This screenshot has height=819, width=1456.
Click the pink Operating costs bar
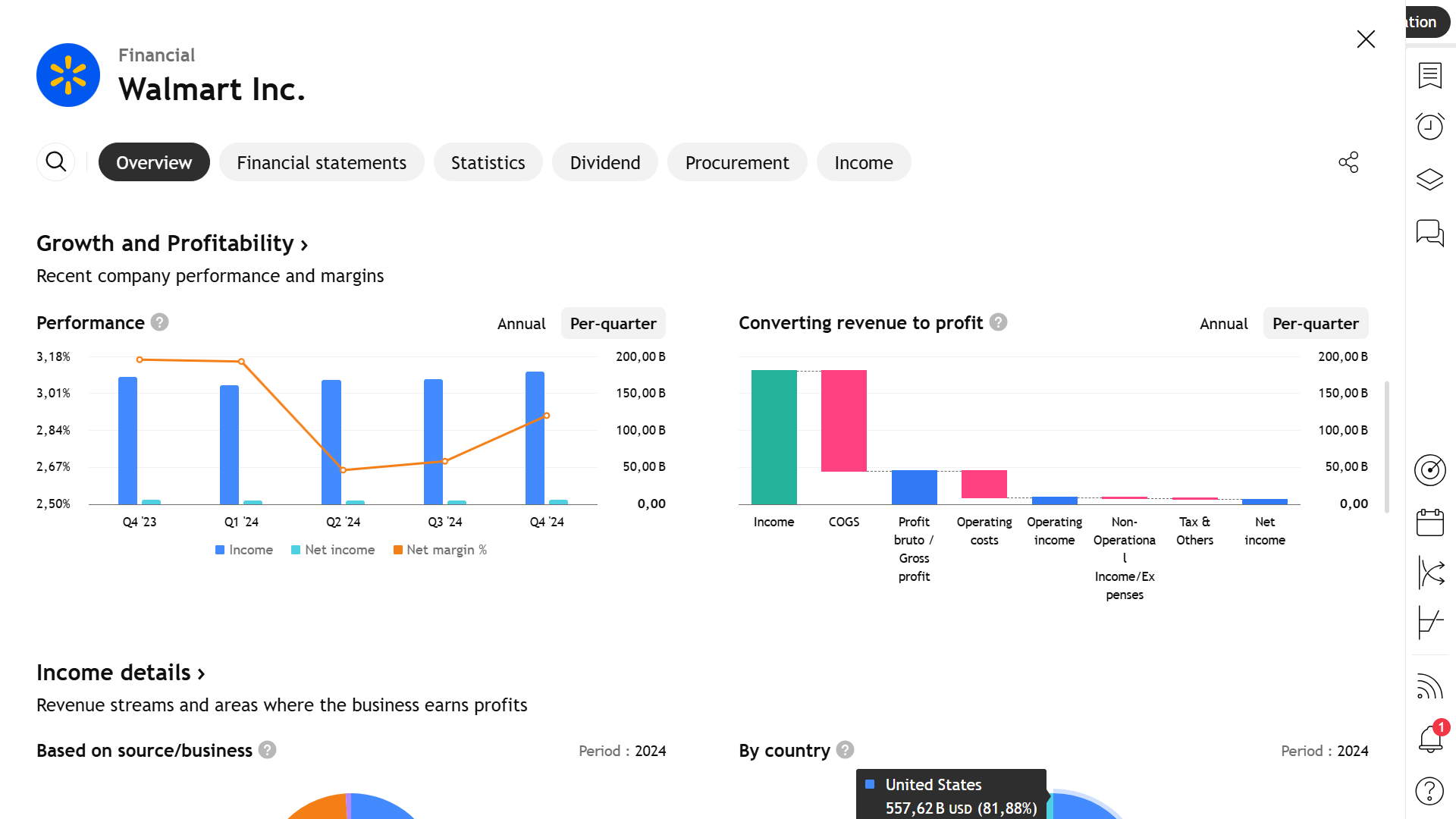[984, 484]
